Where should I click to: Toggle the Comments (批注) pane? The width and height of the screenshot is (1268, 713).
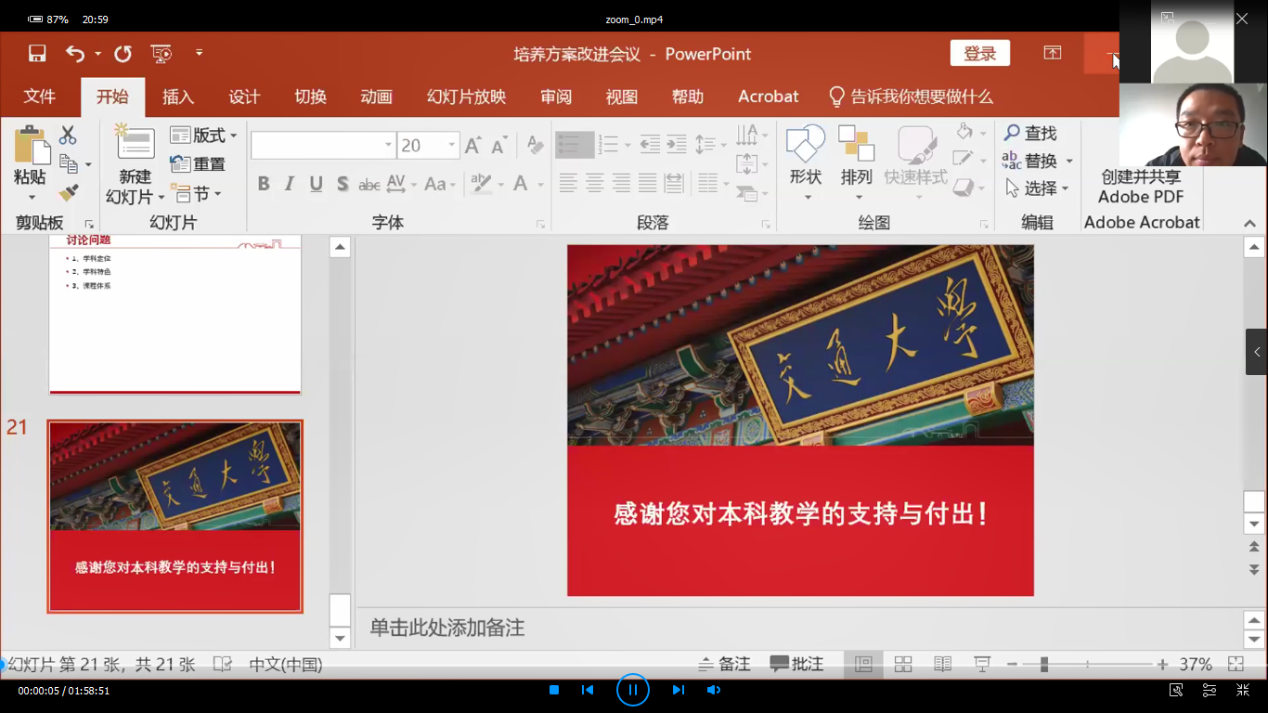point(796,664)
